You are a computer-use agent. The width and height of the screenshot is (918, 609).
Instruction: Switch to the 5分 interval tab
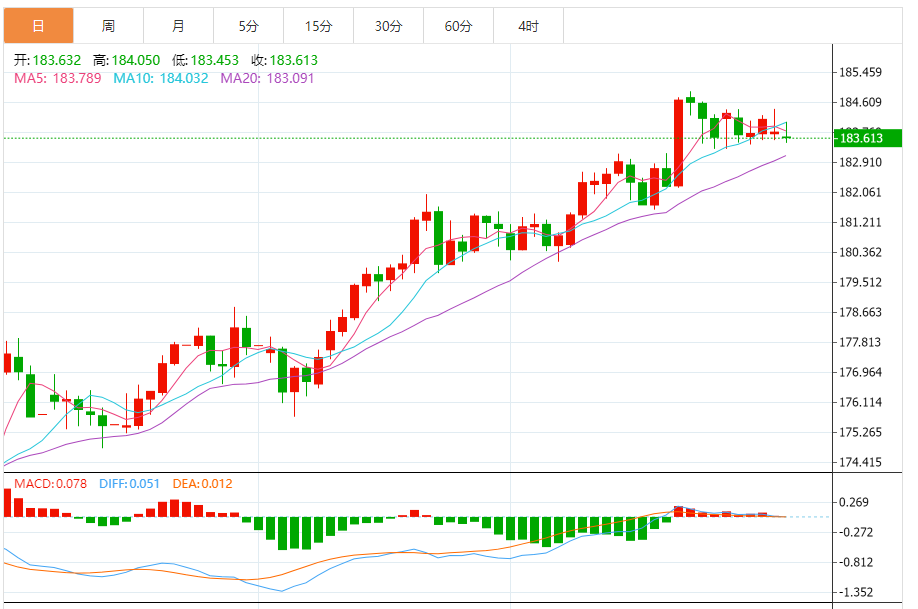coord(248,26)
